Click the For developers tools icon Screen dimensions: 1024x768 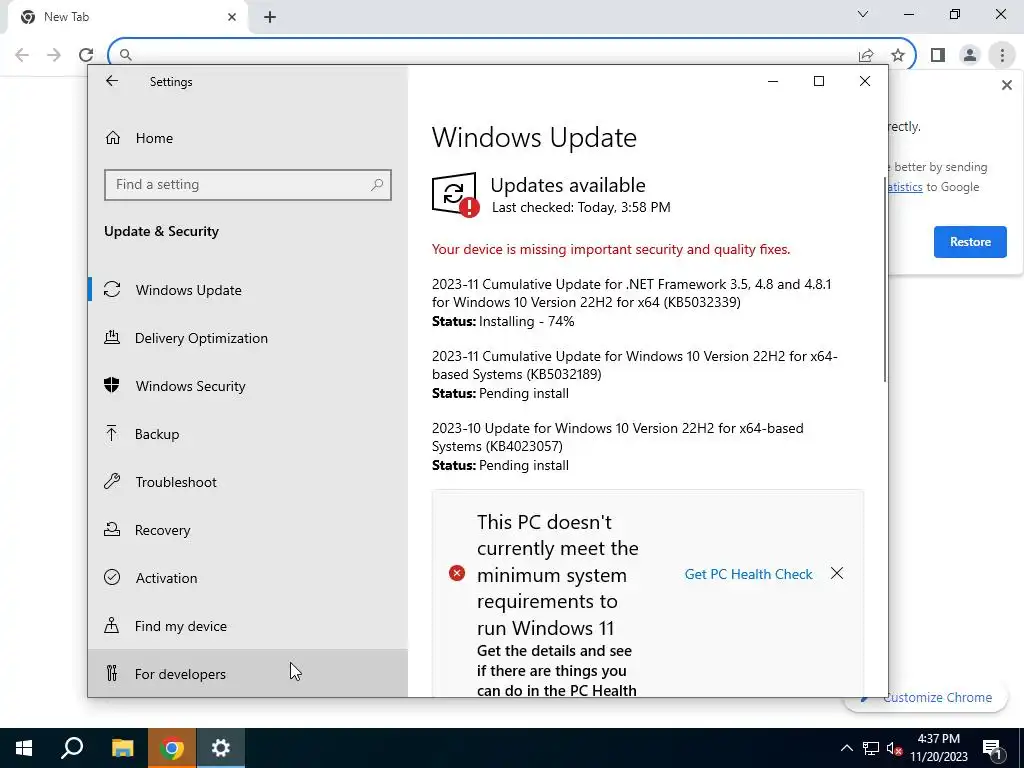[112, 673]
